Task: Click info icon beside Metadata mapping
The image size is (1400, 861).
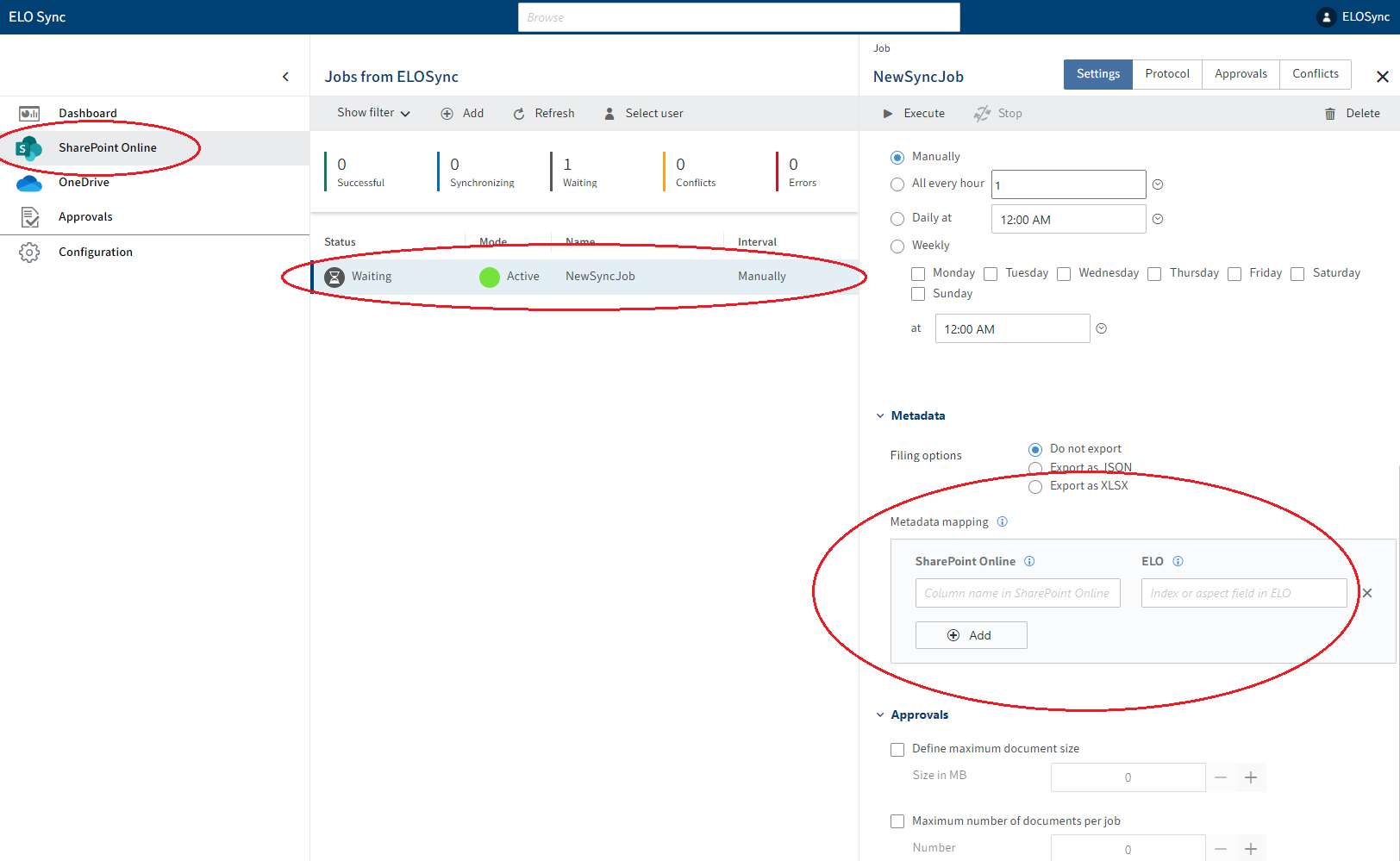Action: point(1002,522)
